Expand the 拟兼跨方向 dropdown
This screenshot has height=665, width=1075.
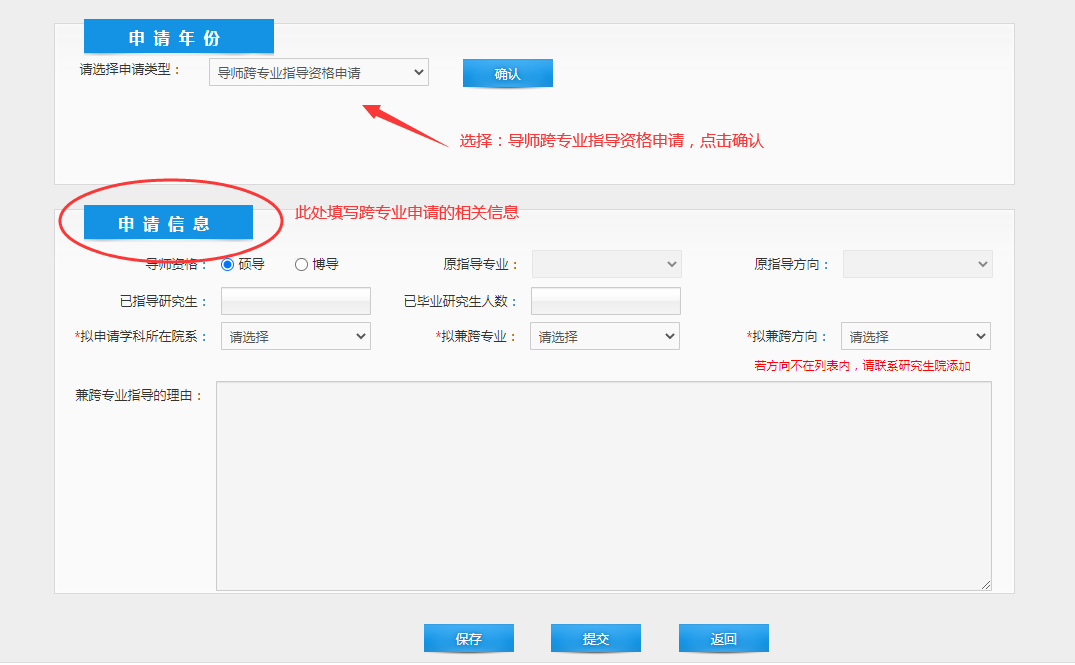915,337
